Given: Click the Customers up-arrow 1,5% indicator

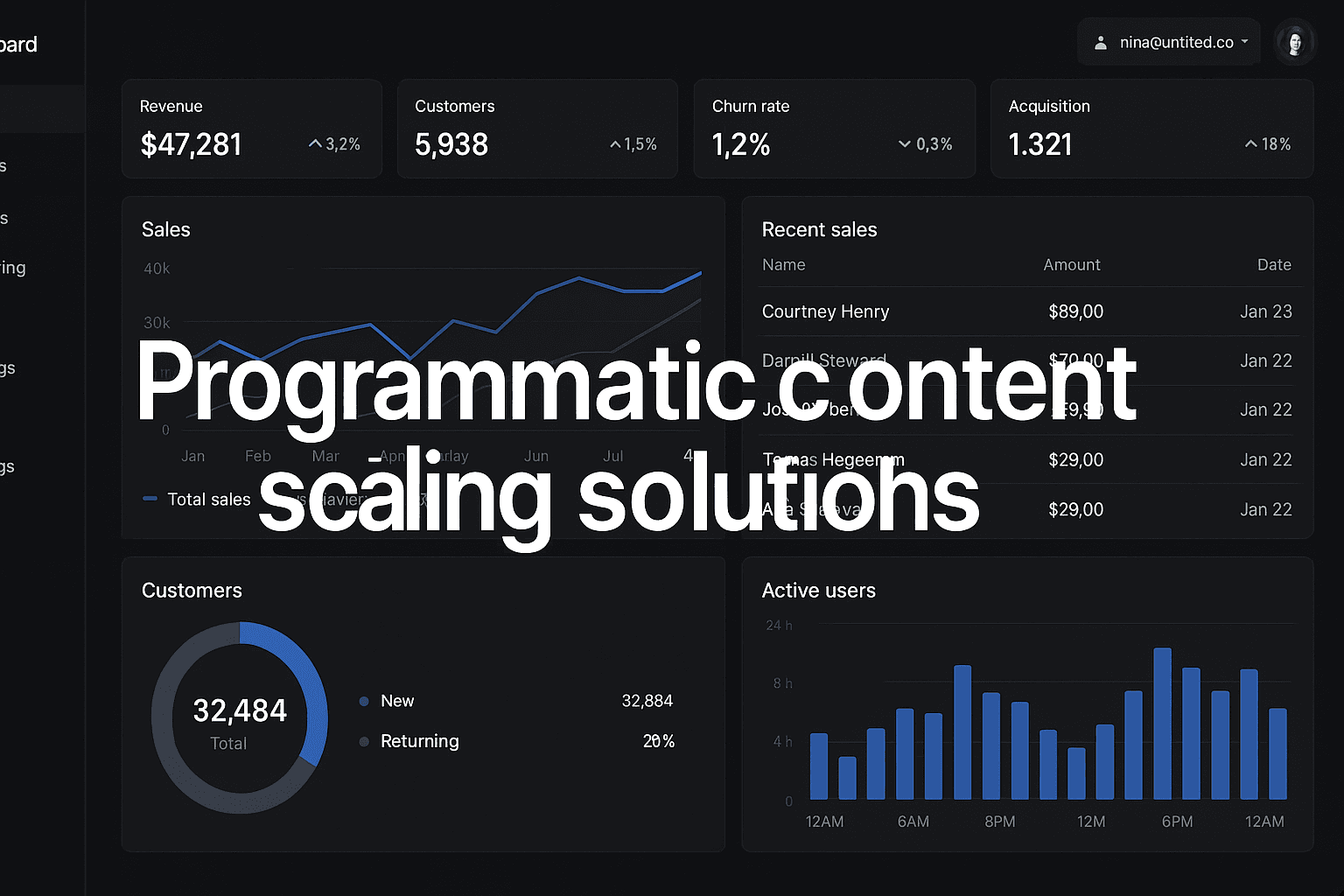Looking at the screenshot, I should [633, 144].
